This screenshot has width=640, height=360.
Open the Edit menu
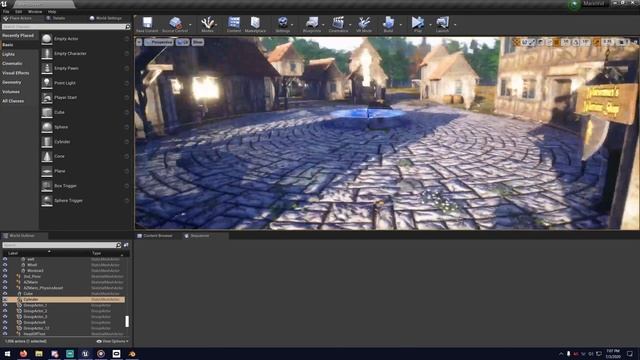pos(18,12)
